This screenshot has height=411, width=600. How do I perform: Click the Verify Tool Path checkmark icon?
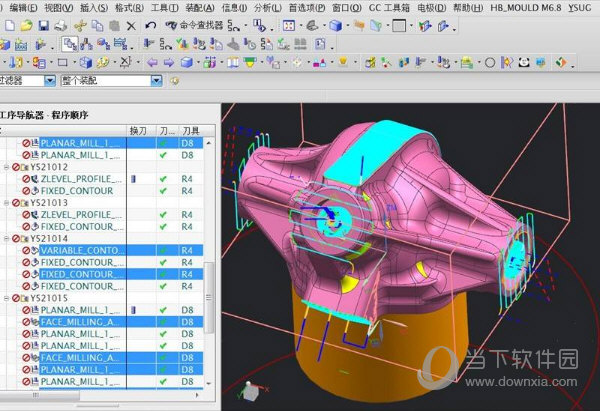pos(183,44)
